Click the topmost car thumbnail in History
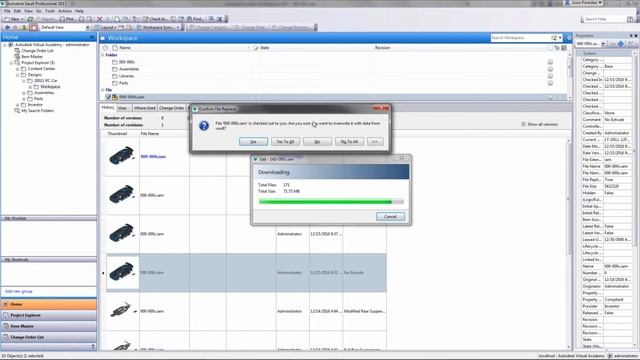640x360 pixels. point(122,156)
